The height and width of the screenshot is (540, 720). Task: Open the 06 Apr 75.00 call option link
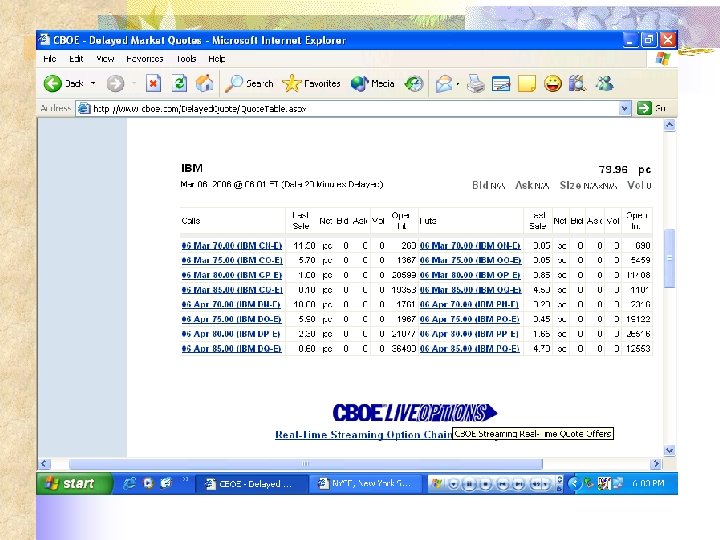pos(232,319)
